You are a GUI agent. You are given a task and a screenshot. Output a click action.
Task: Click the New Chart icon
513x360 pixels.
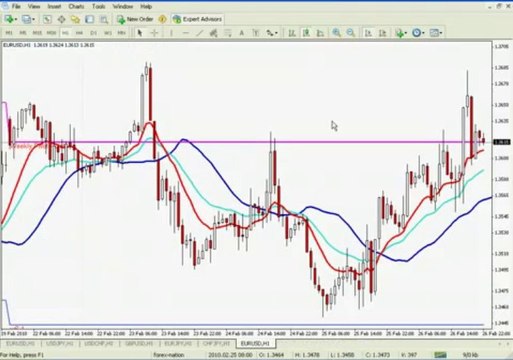pos(9,19)
